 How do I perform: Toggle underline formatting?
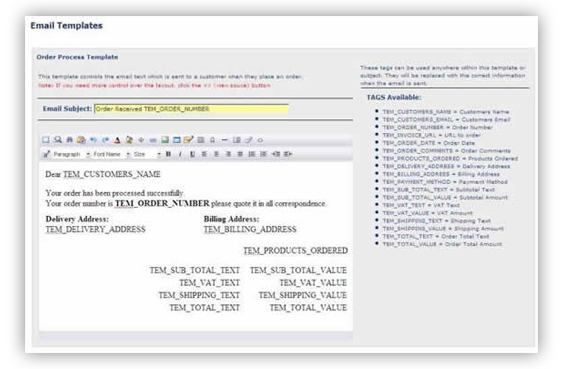[x=192, y=154]
